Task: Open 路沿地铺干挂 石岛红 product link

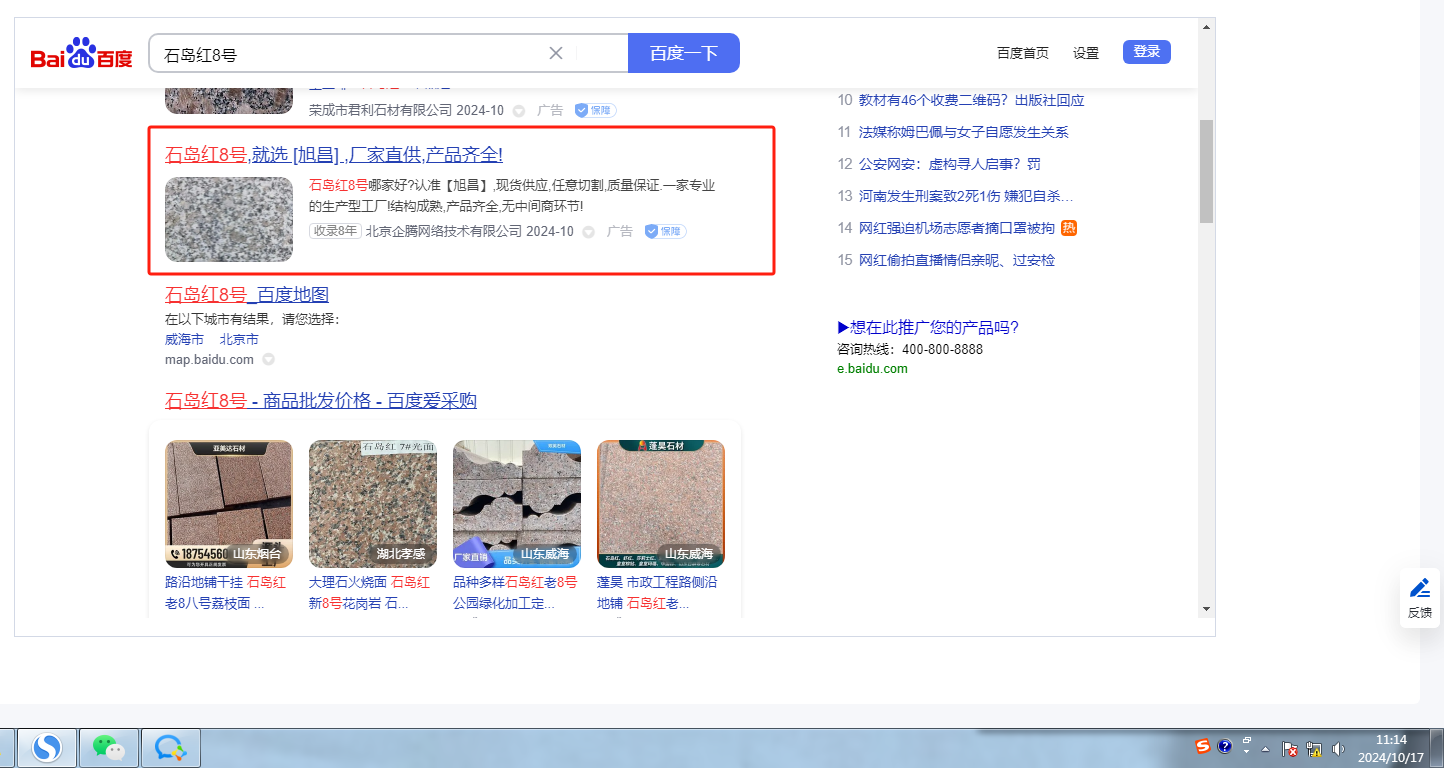Action: pos(226,593)
